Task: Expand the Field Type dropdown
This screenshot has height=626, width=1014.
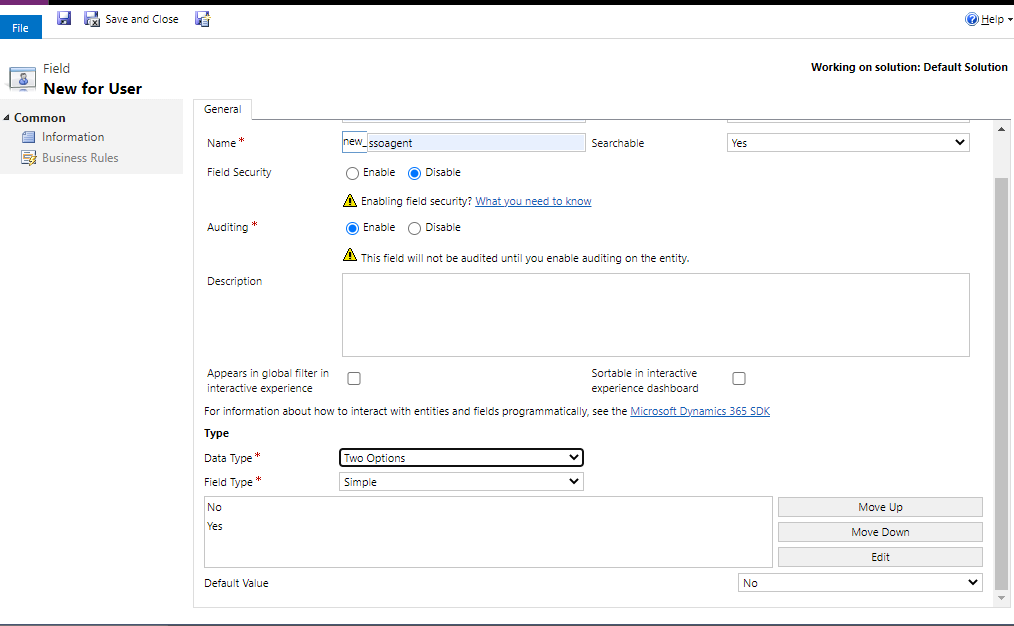Action: (461, 482)
